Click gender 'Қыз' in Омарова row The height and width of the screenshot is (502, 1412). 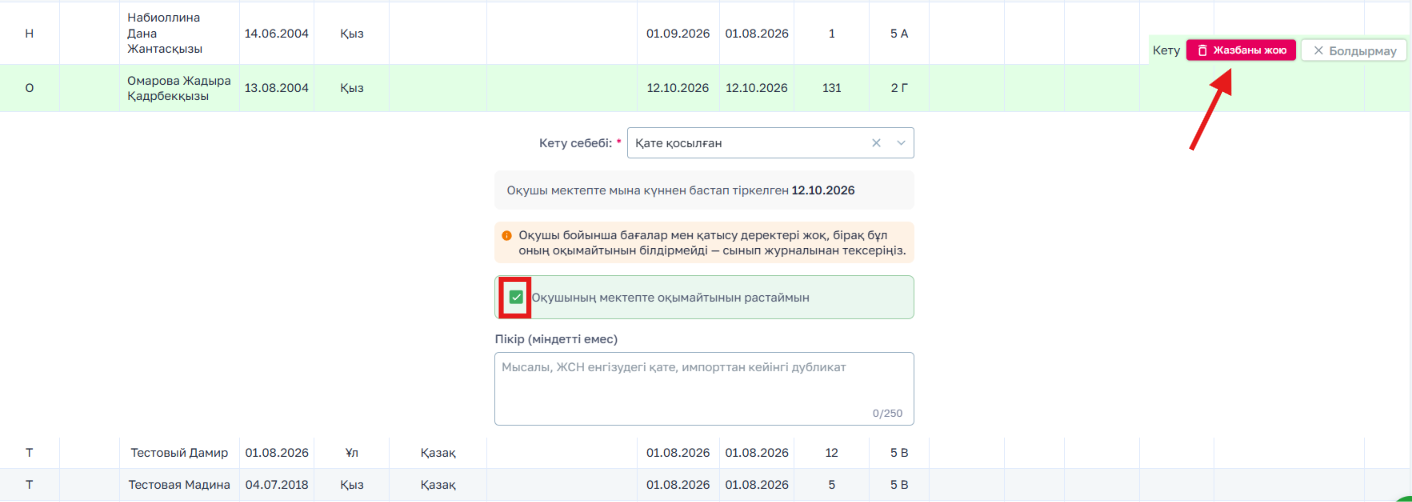click(351, 88)
